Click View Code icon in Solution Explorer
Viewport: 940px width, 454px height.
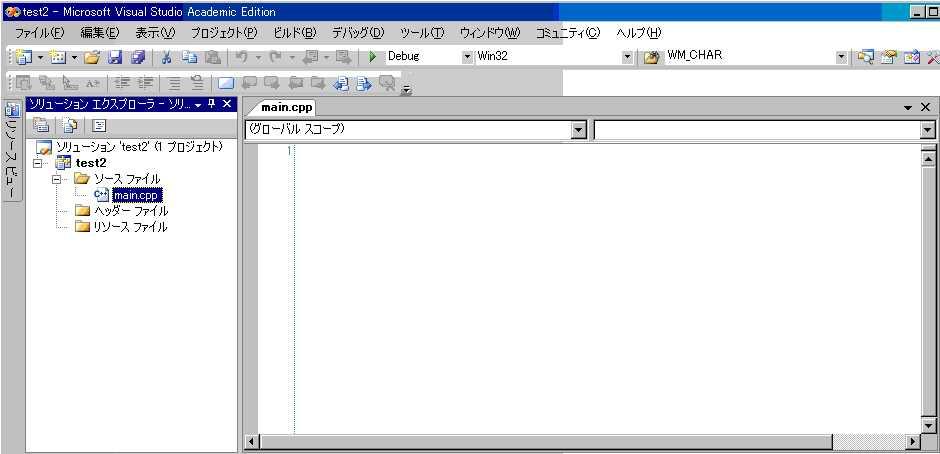tap(99, 125)
